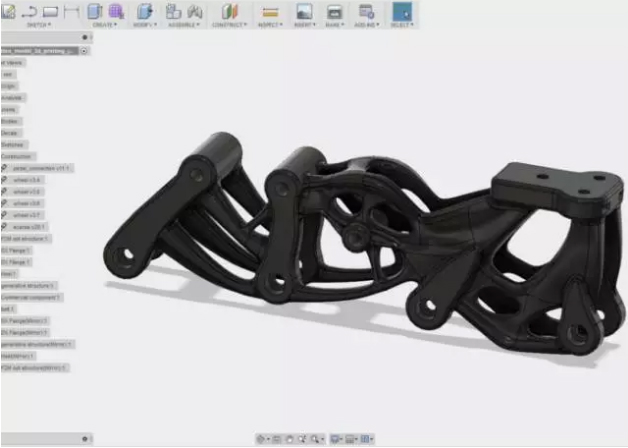This screenshot has height=448, width=628.
Task: Choose the Joint tool icon
Action: coord(194,11)
